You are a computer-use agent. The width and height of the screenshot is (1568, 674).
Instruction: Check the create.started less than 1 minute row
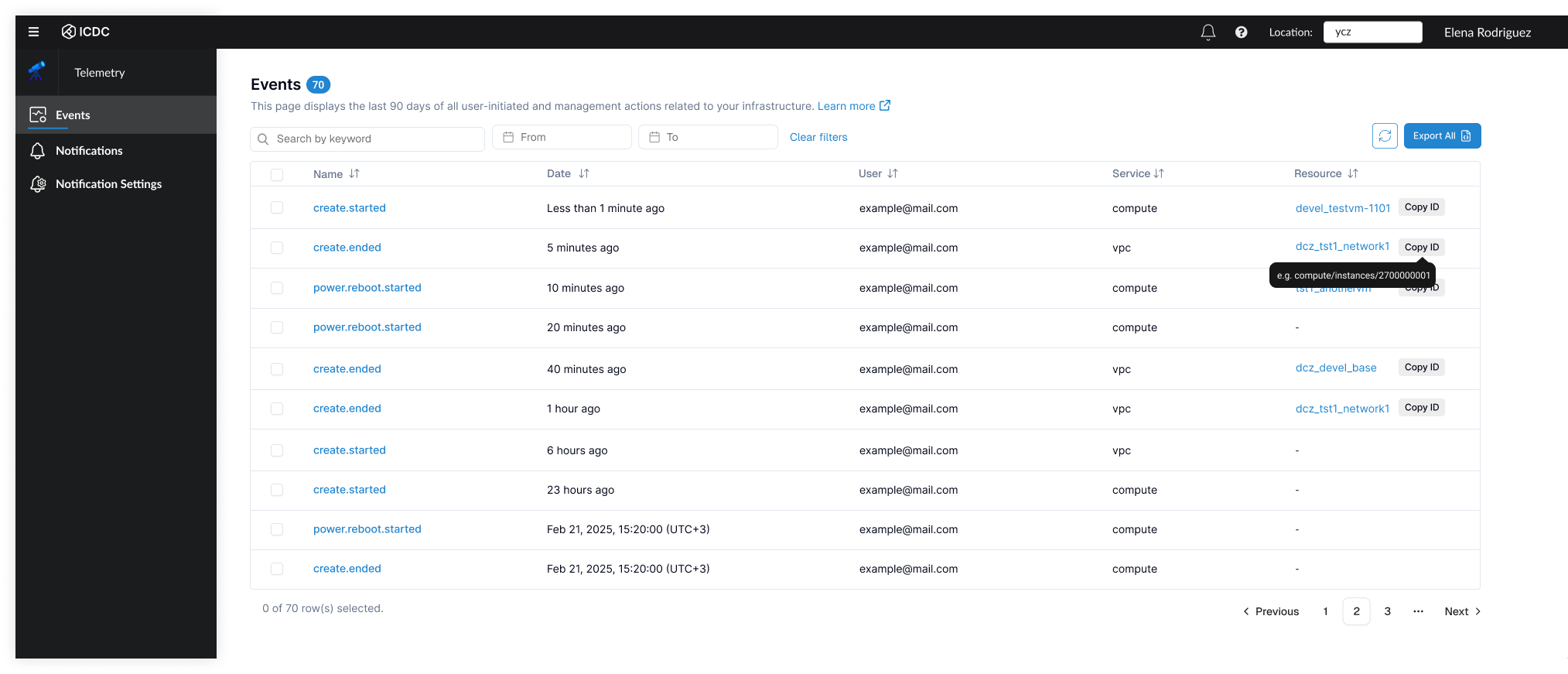(x=277, y=207)
